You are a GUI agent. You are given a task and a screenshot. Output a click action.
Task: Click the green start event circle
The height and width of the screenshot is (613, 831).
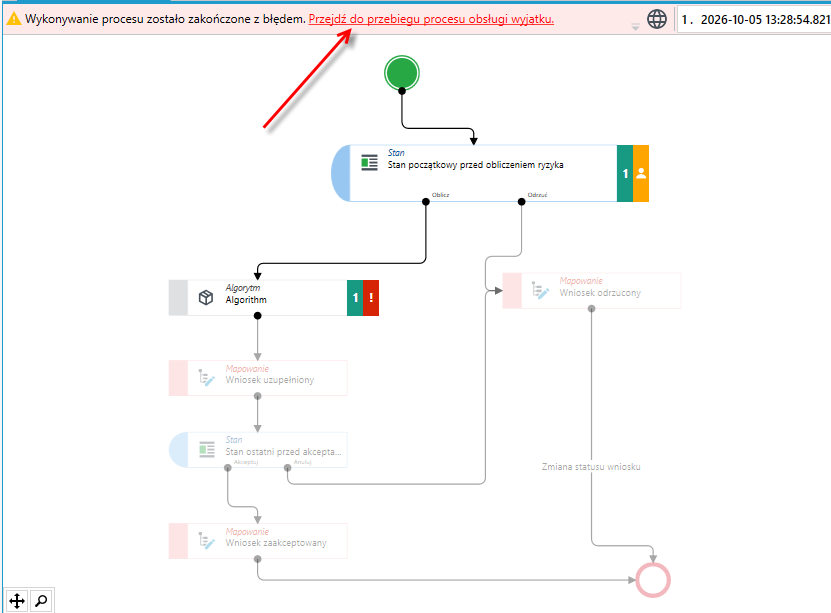pyautogui.click(x=402, y=73)
